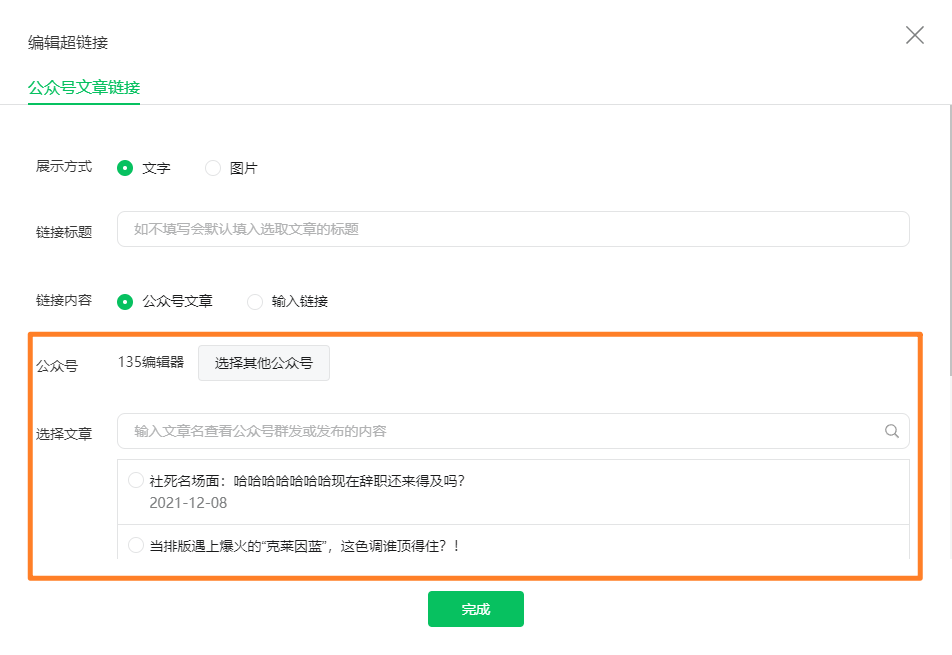Close the 编辑超链接 dialog

click(914, 36)
